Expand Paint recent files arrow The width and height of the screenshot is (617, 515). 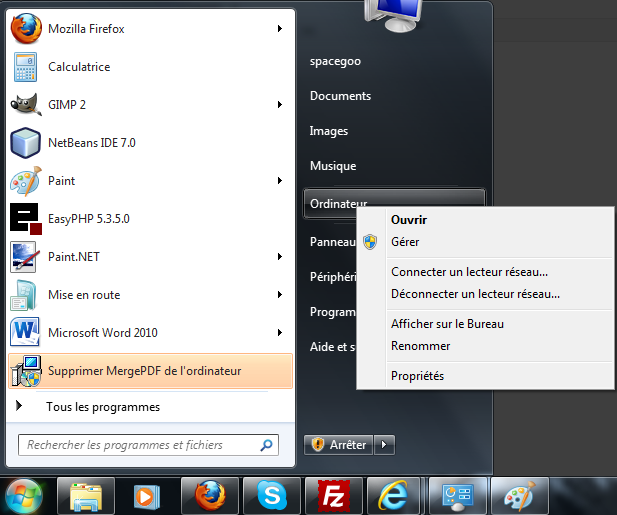pos(280,181)
